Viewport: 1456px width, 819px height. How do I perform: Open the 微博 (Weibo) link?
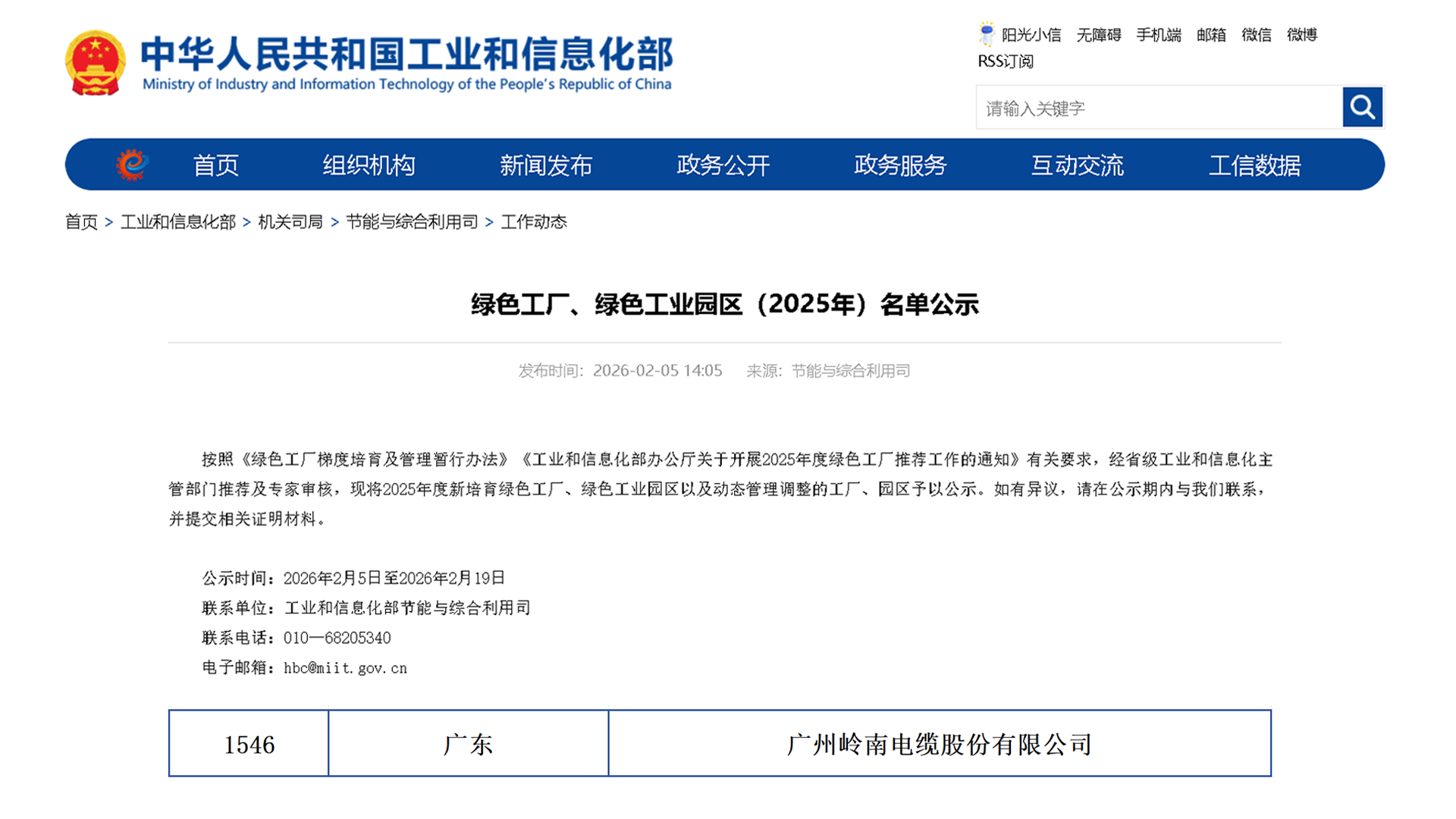[x=1304, y=36]
